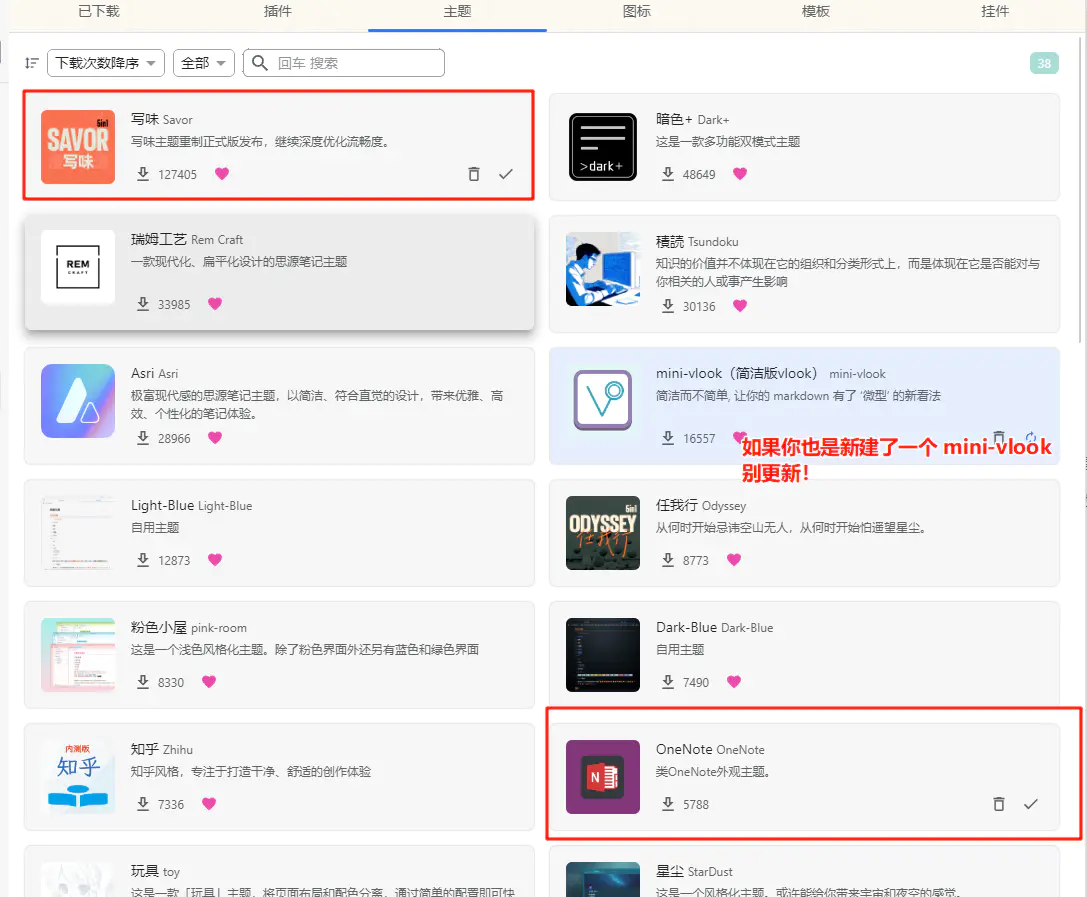Switch to the 模板 tab
The width and height of the screenshot is (1087, 897).
(x=815, y=11)
